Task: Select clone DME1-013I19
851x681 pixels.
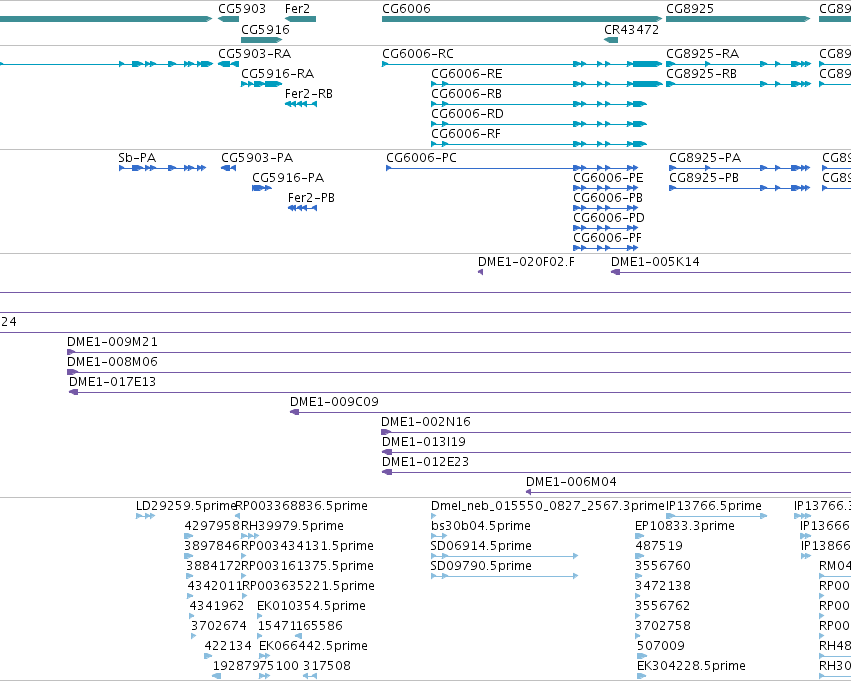Action: 424,442
